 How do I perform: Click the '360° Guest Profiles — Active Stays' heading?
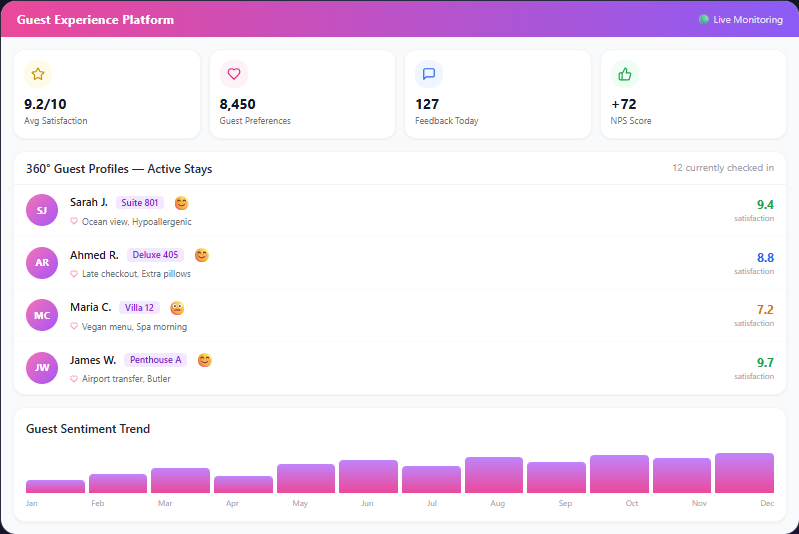click(119, 169)
